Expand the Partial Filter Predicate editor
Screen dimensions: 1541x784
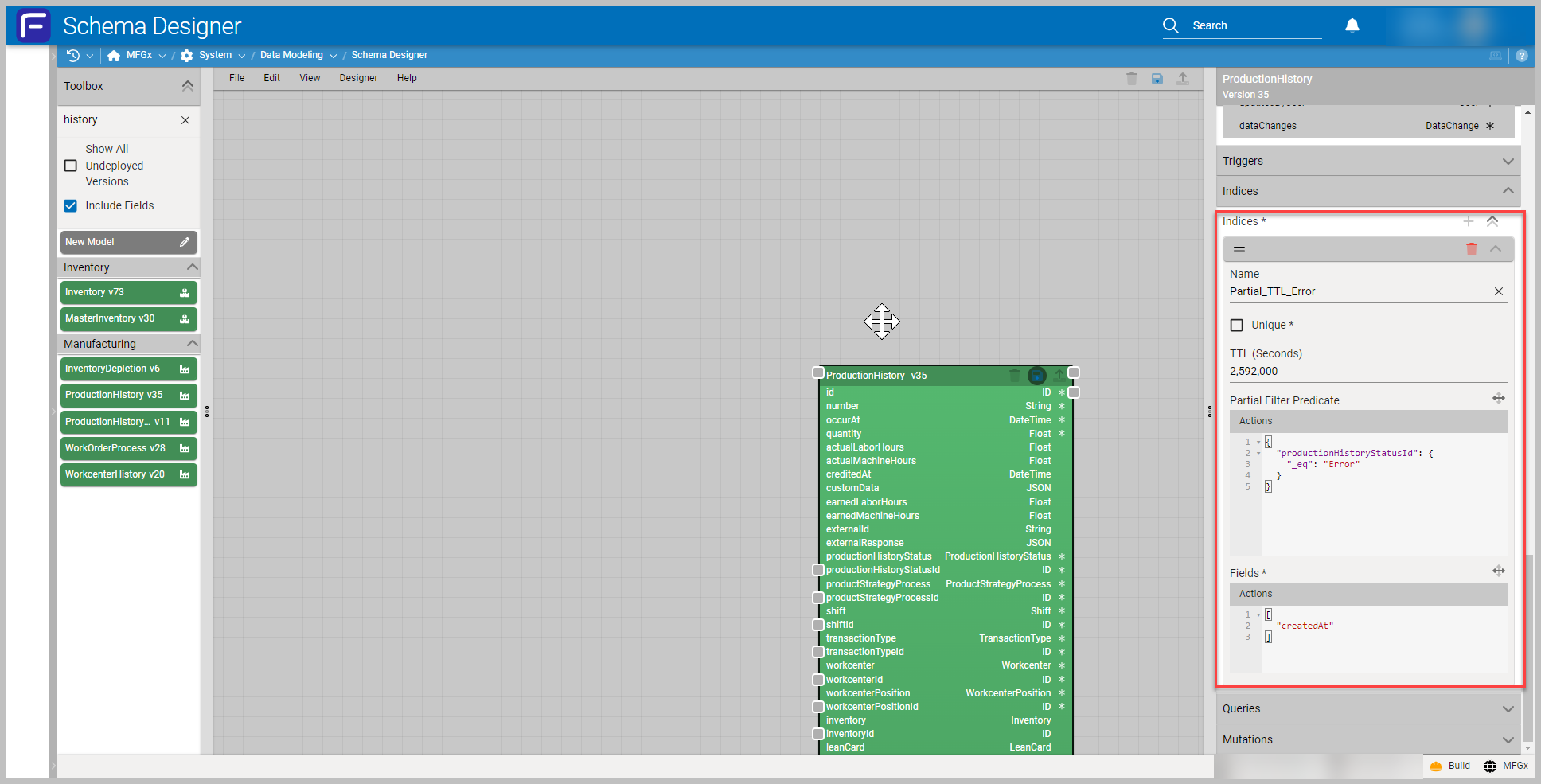tap(1498, 398)
